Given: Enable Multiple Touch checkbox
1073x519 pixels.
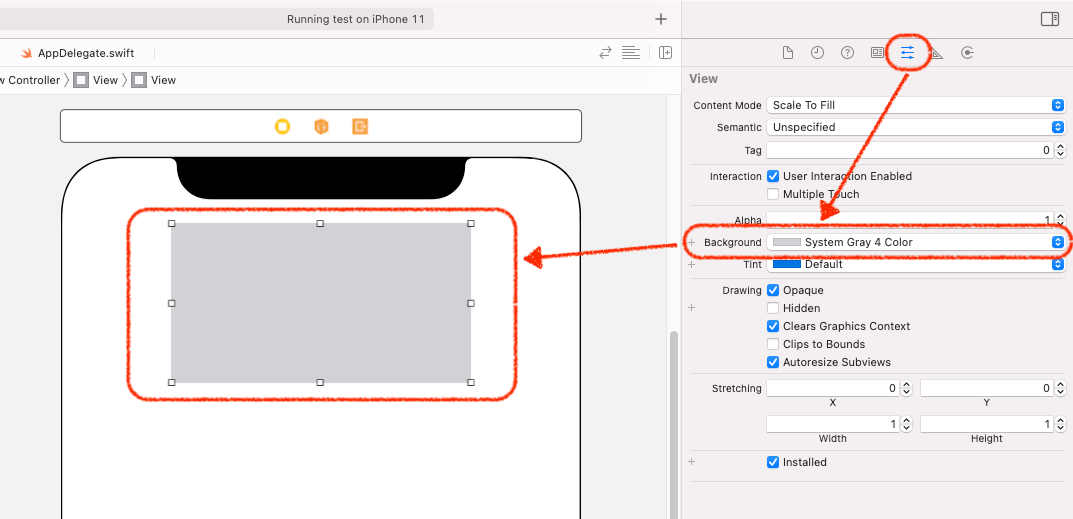Looking at the screenshot, I should point(773,194).
